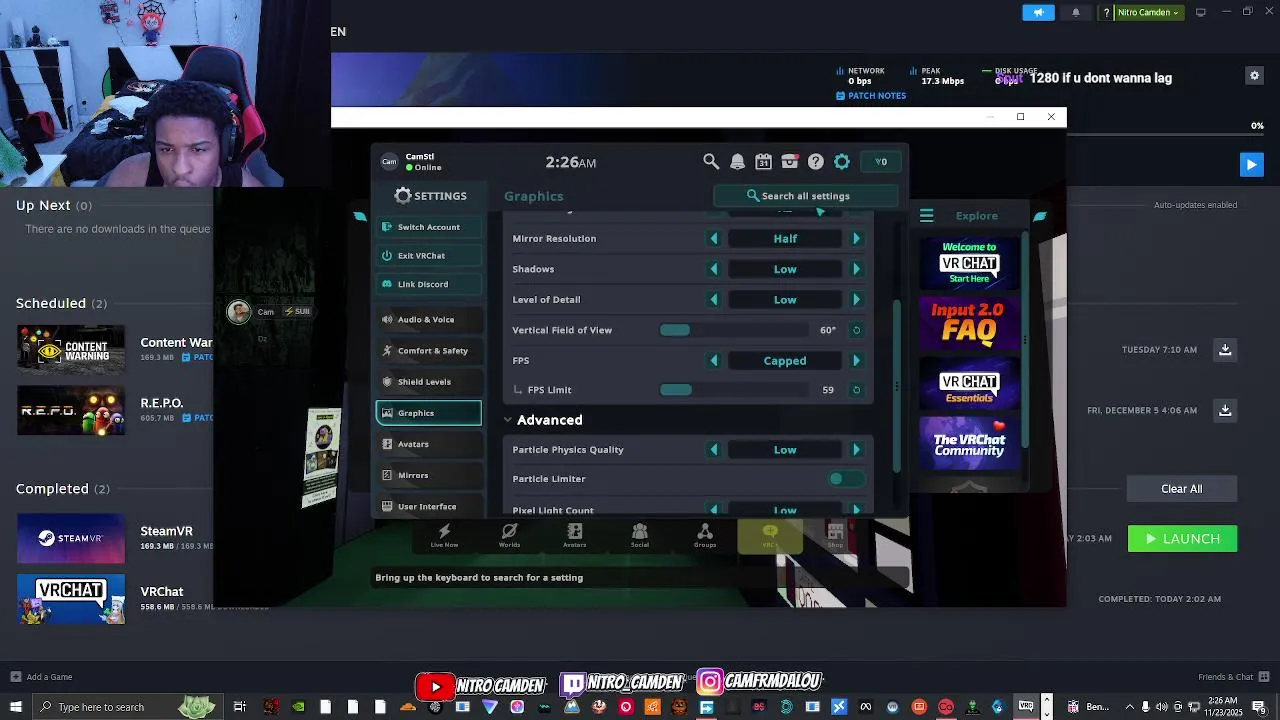Image resolution: width=1280 pixels, height=720 pixels.
Task: Click Exit VRChat button
Action: [428, 256]
